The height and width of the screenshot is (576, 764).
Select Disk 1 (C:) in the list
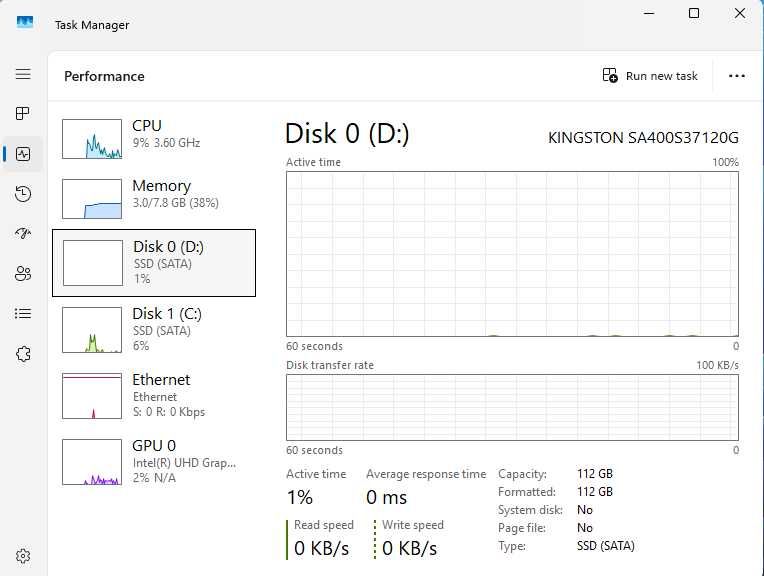(x=154, y=329)
